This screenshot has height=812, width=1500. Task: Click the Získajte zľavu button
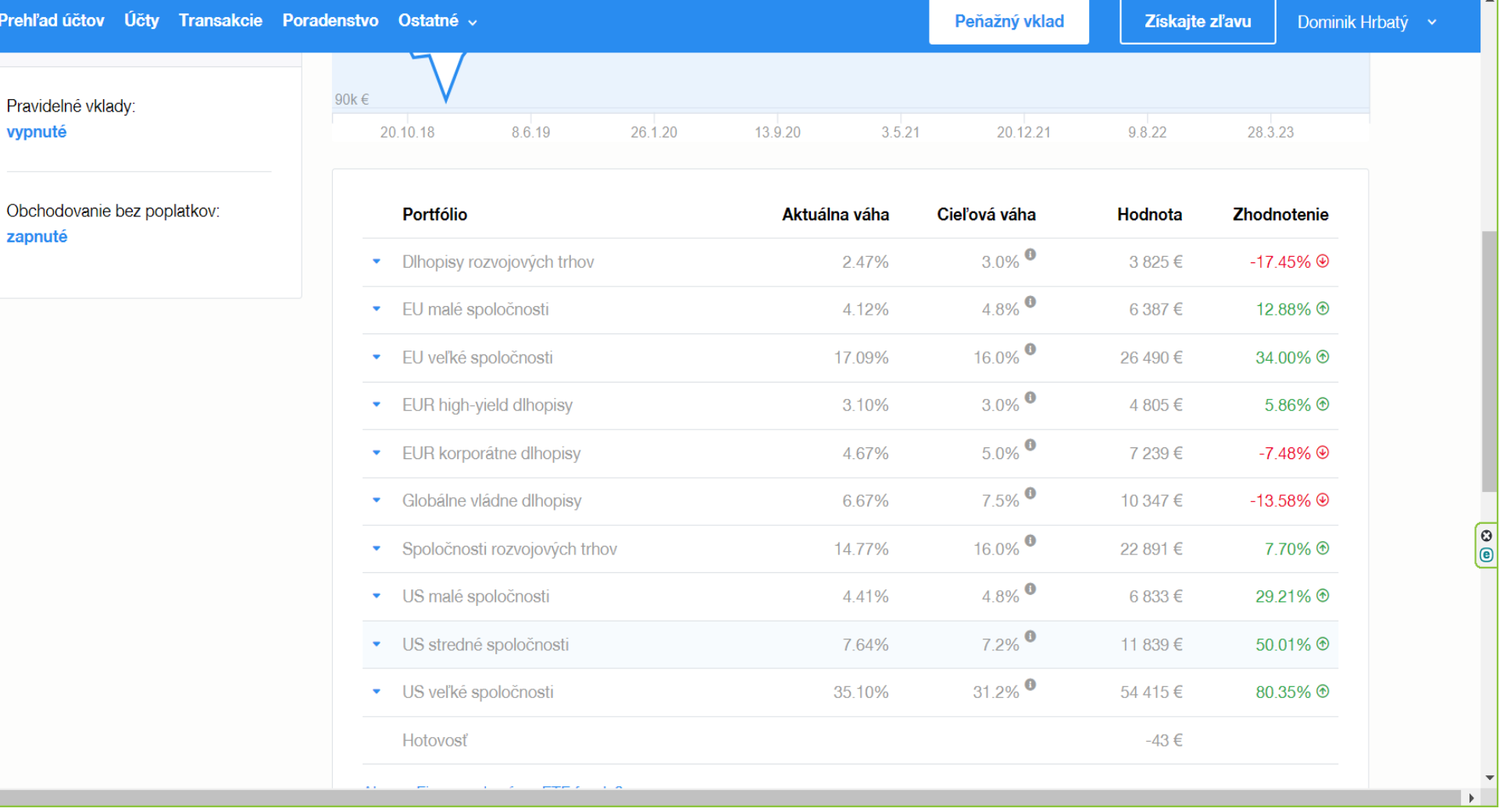(1197, 22)
